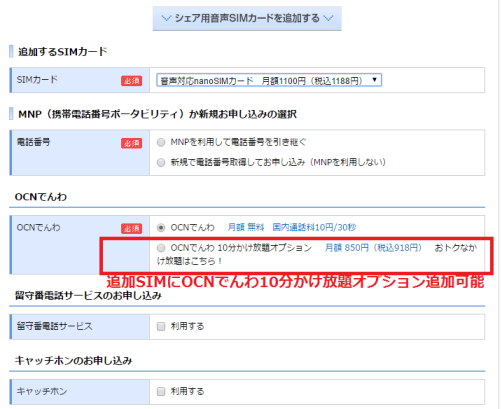Click the シェア用音声SIMカードを追加する button
The image size is (502, 409).
[247, 18]
